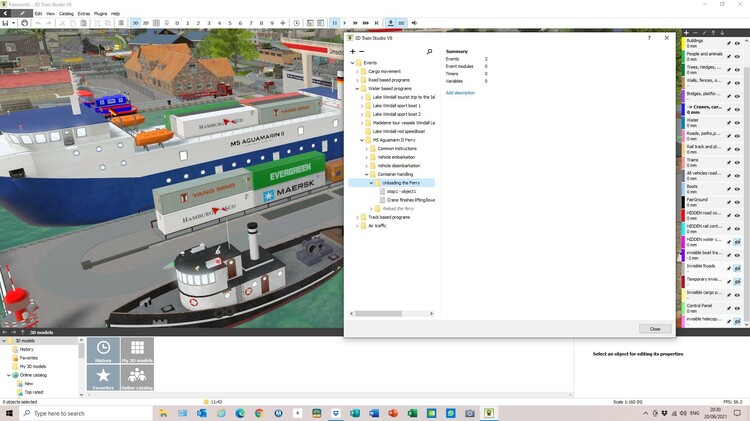Screen dimensions: 750x421
Task: Click the back arrow above the toolbar
Action: 5,13
